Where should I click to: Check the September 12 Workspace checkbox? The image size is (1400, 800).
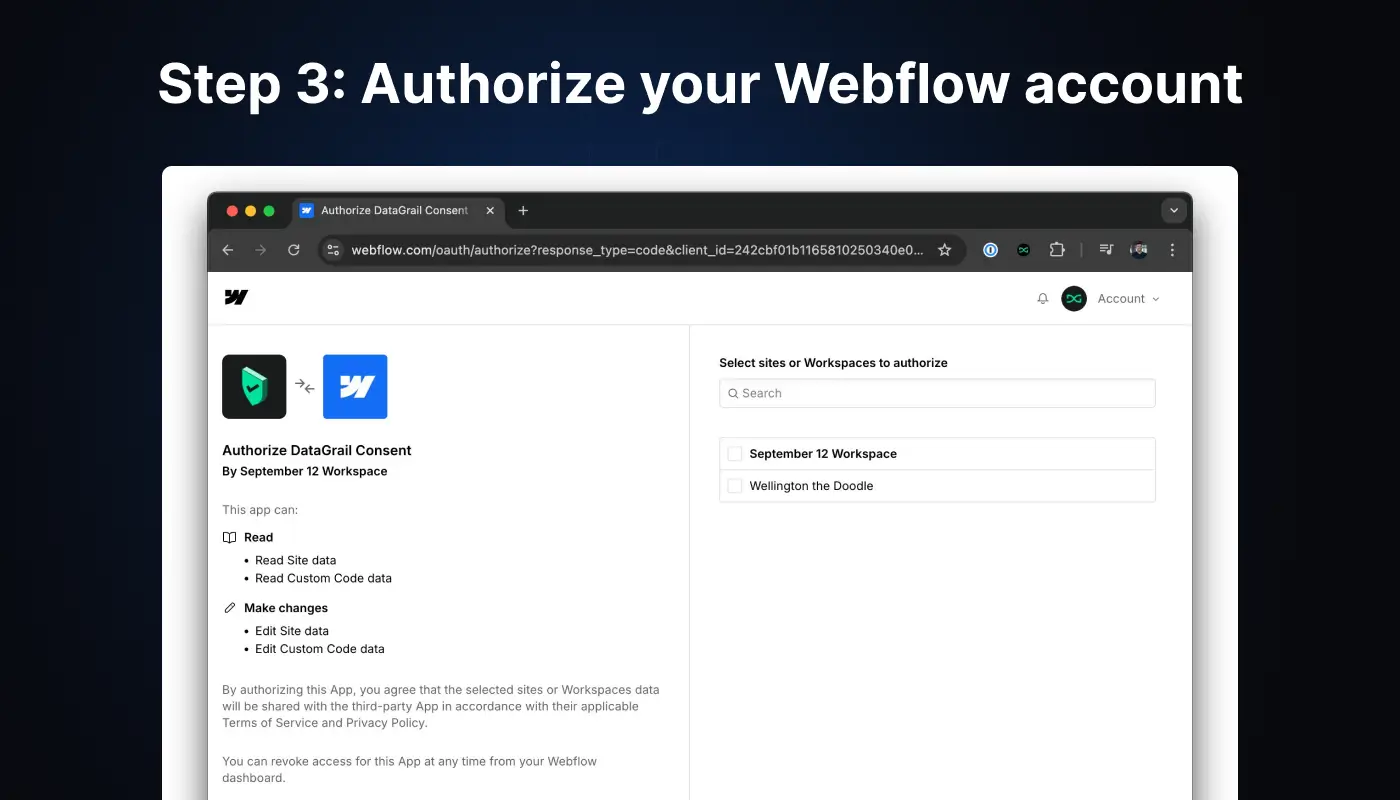[x=735, y=453]
